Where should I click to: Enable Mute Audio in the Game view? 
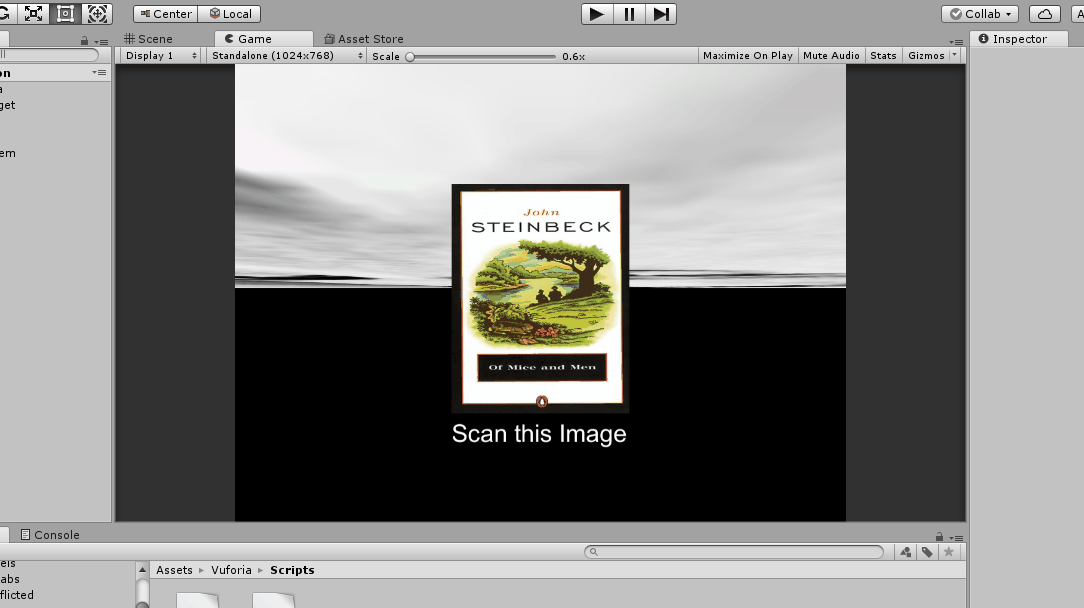(x=830, y=55)
